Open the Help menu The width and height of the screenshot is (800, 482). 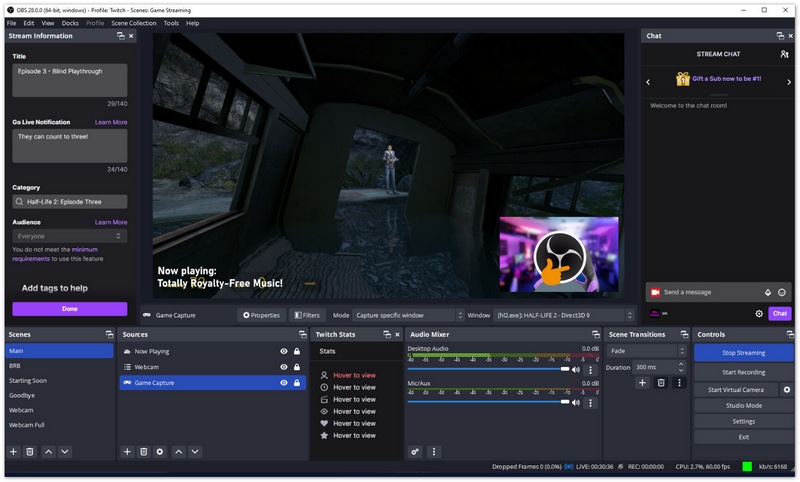click(x=192, y=23)
